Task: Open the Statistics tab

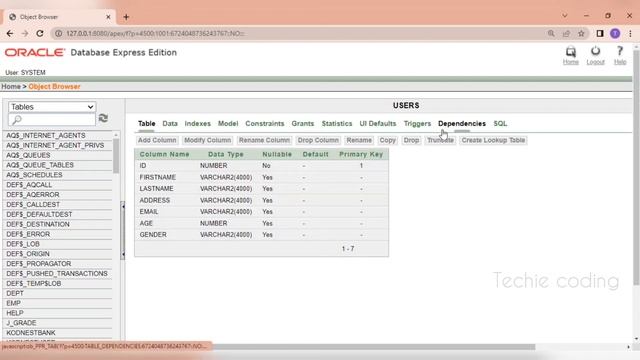Action: point(337,124)
